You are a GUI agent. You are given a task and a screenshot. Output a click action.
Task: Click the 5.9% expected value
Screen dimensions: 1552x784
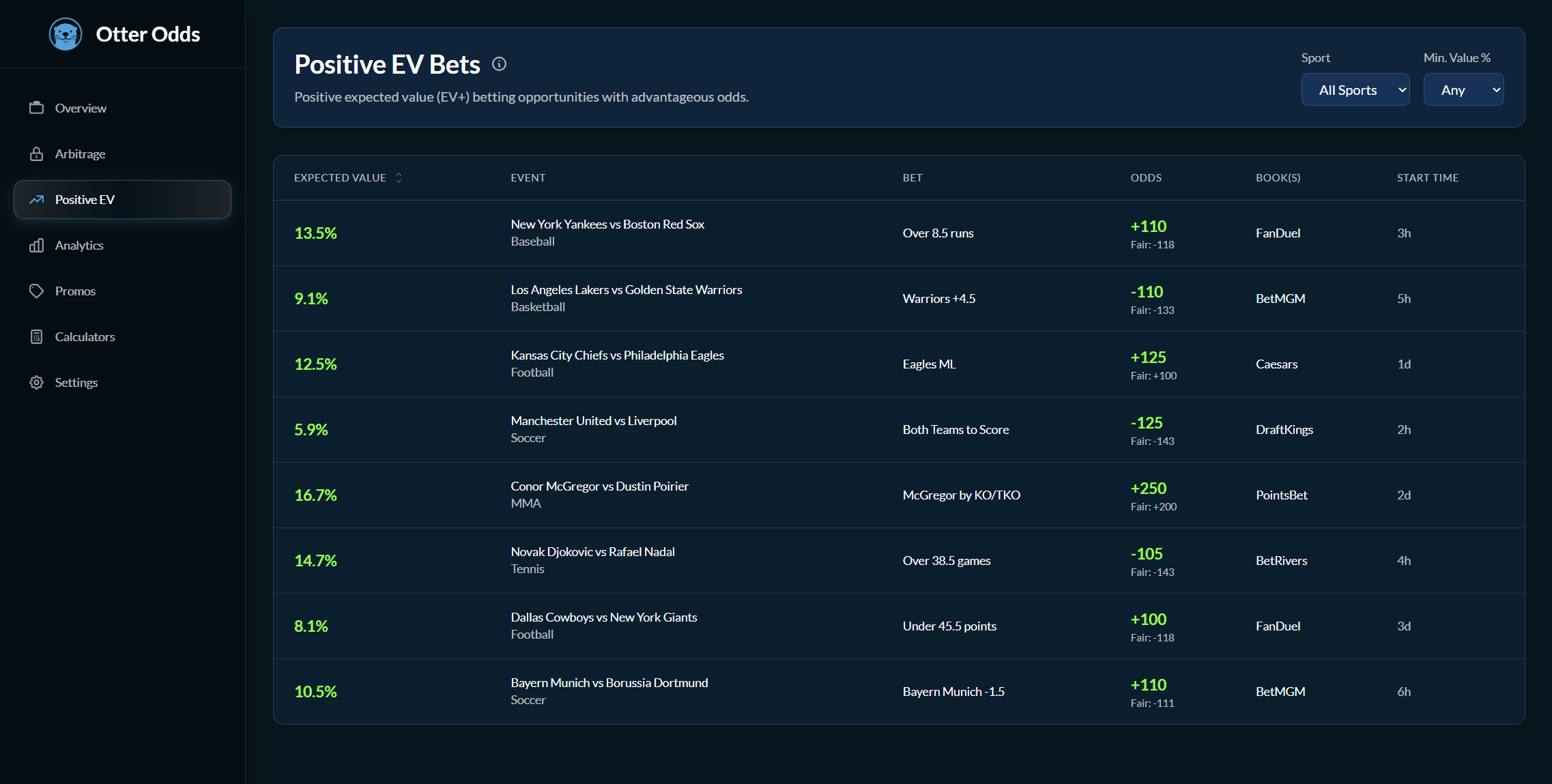311,429
